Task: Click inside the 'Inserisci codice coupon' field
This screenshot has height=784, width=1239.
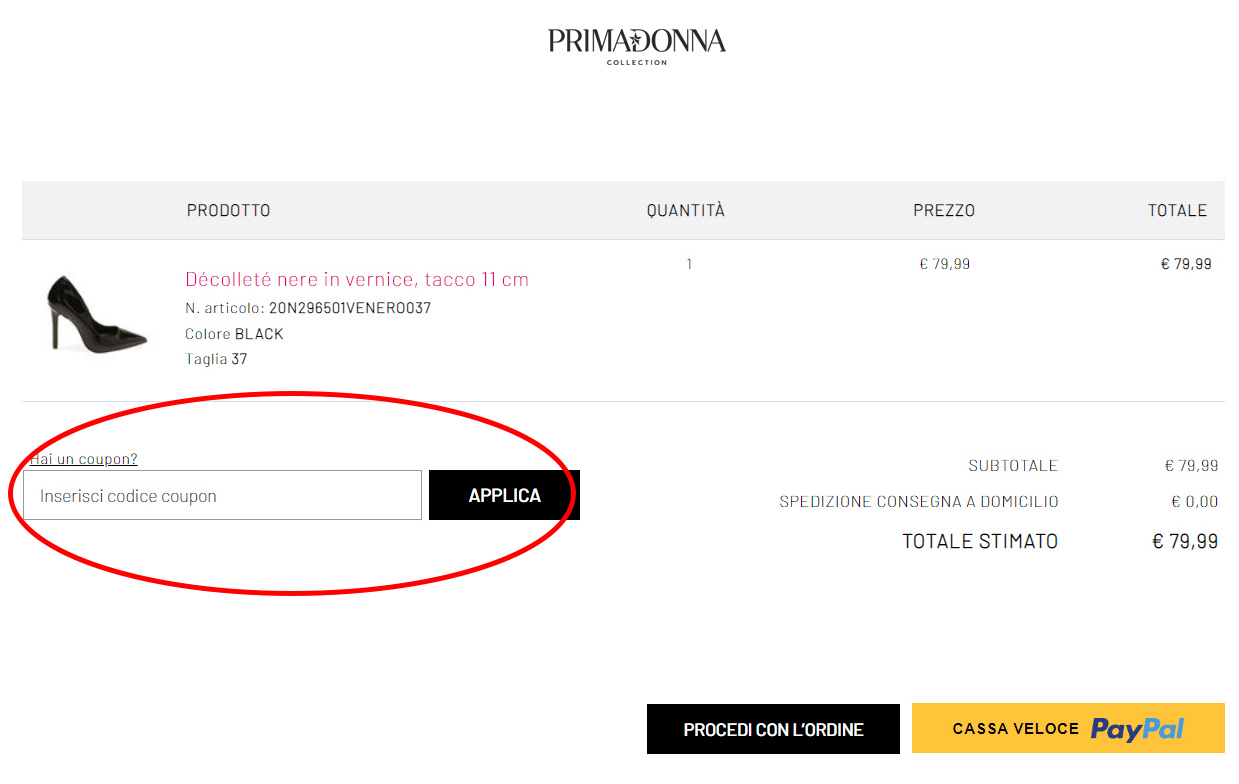Action: click(221, 494)
